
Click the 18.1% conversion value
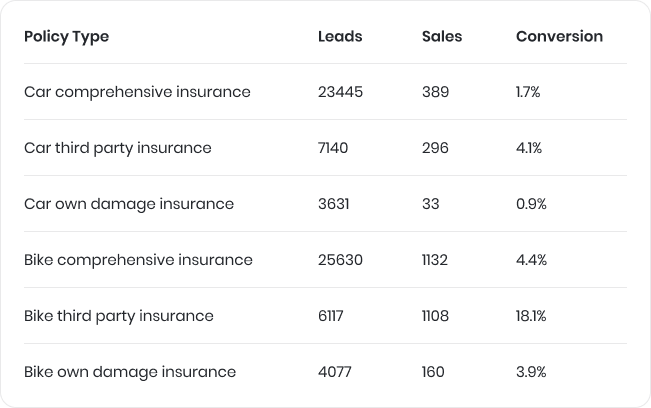pyautogui.click(x=531, y=316)
